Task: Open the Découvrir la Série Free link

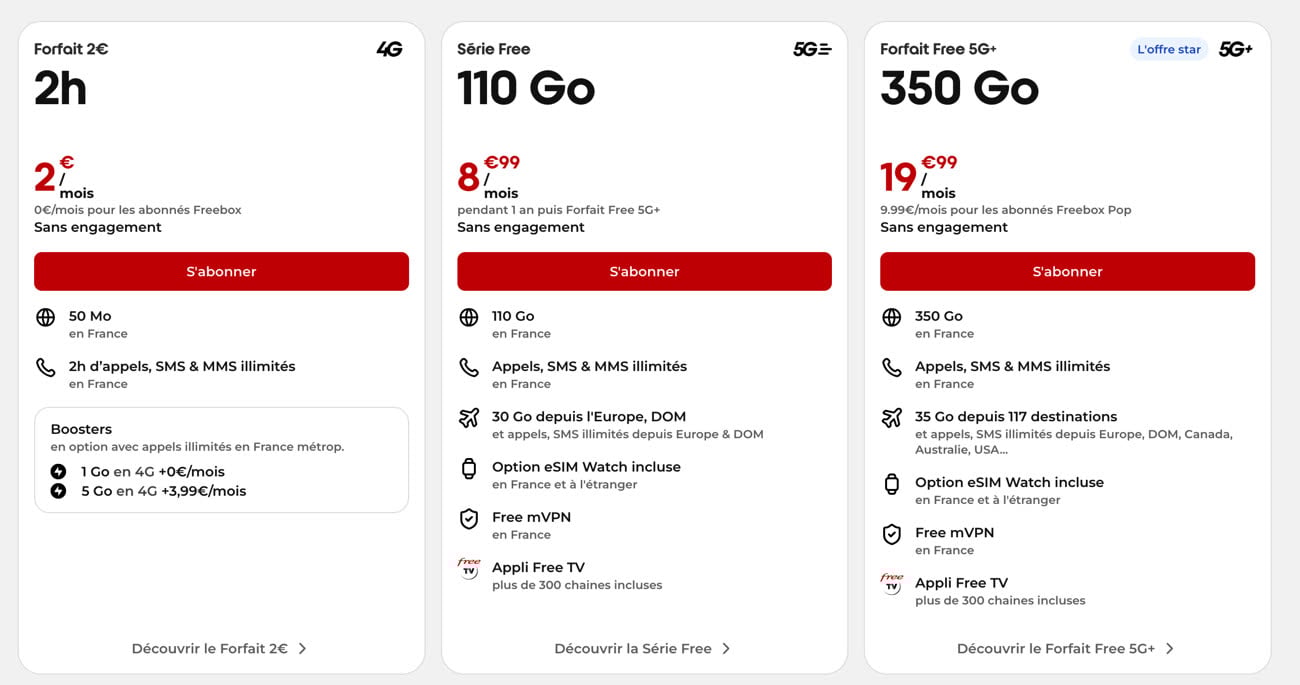Action: click(x=633, y=648)
